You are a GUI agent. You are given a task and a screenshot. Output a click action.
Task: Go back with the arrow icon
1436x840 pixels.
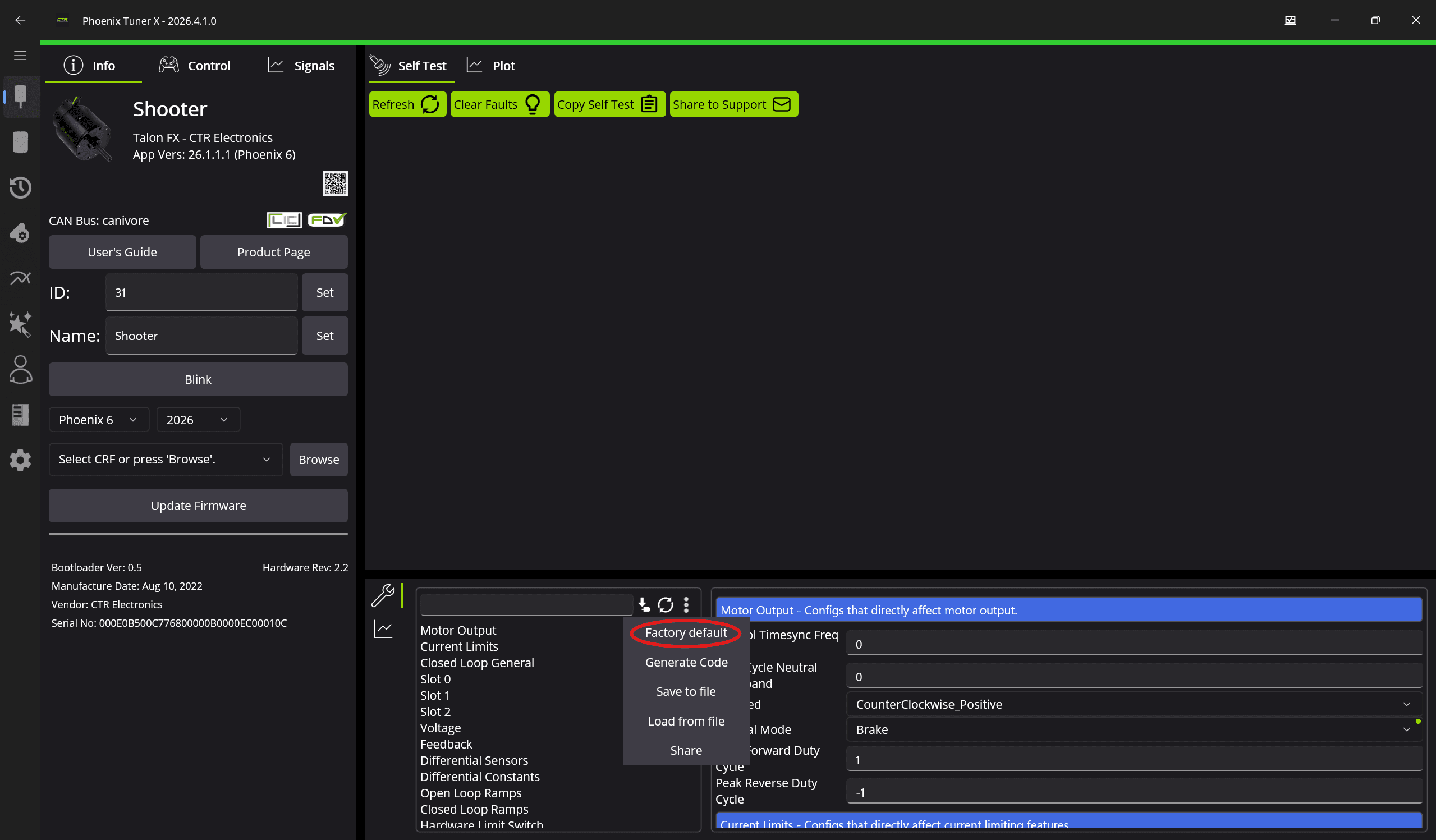pyautogui.click(x=20, y=21)
